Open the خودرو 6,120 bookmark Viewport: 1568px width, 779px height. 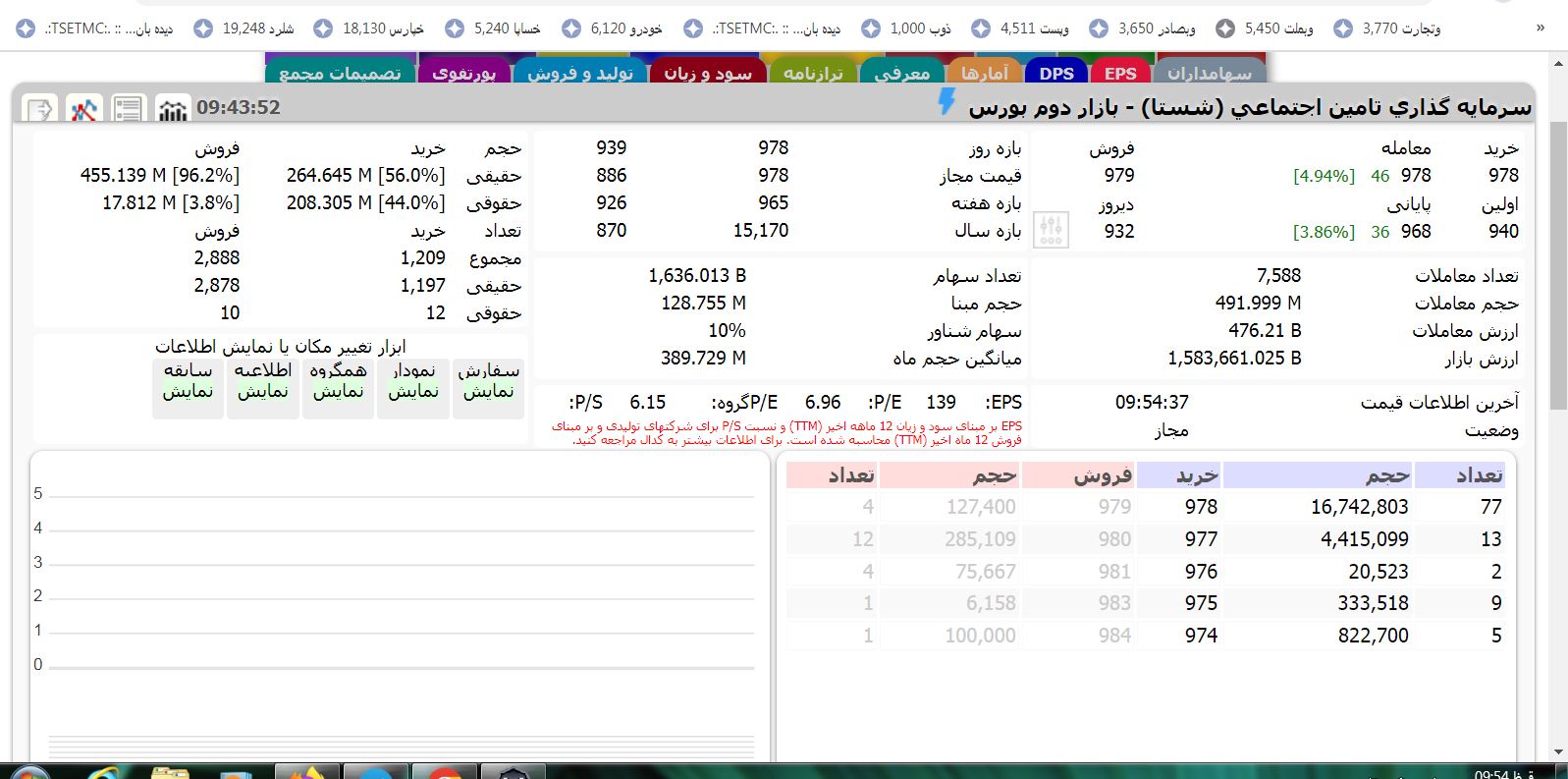pos(613,28)
